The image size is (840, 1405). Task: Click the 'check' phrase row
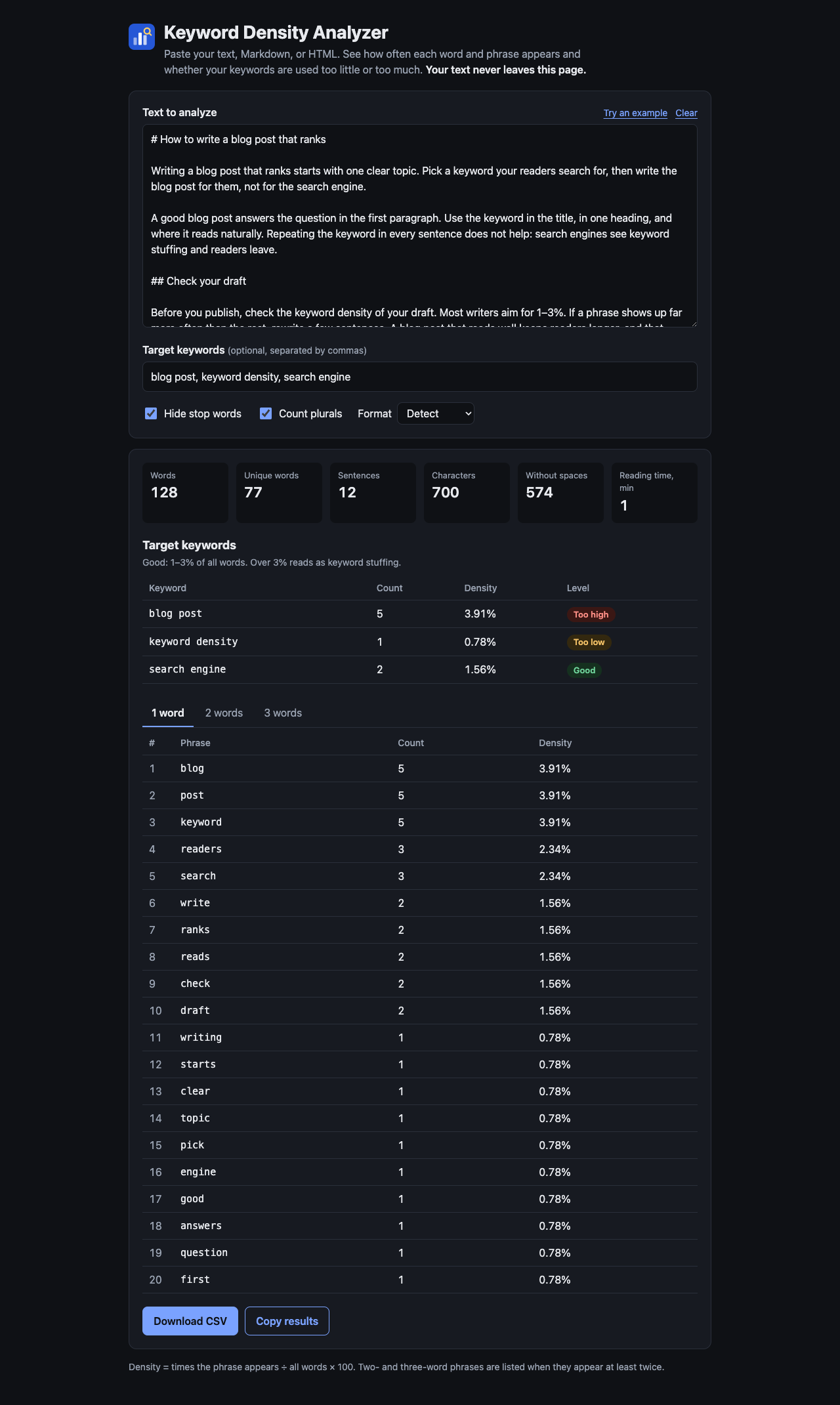420,984
